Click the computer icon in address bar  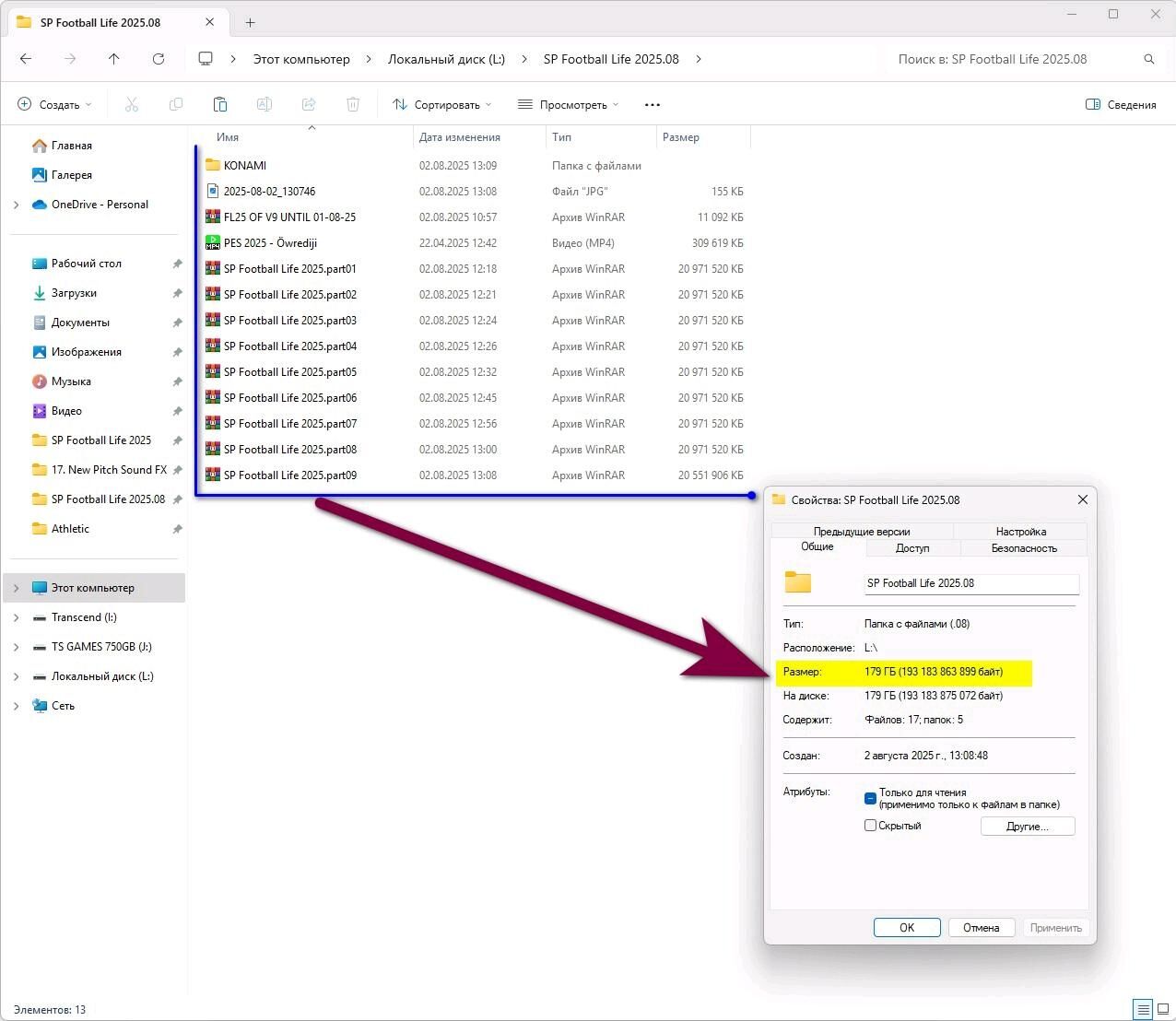pos(206,59)
